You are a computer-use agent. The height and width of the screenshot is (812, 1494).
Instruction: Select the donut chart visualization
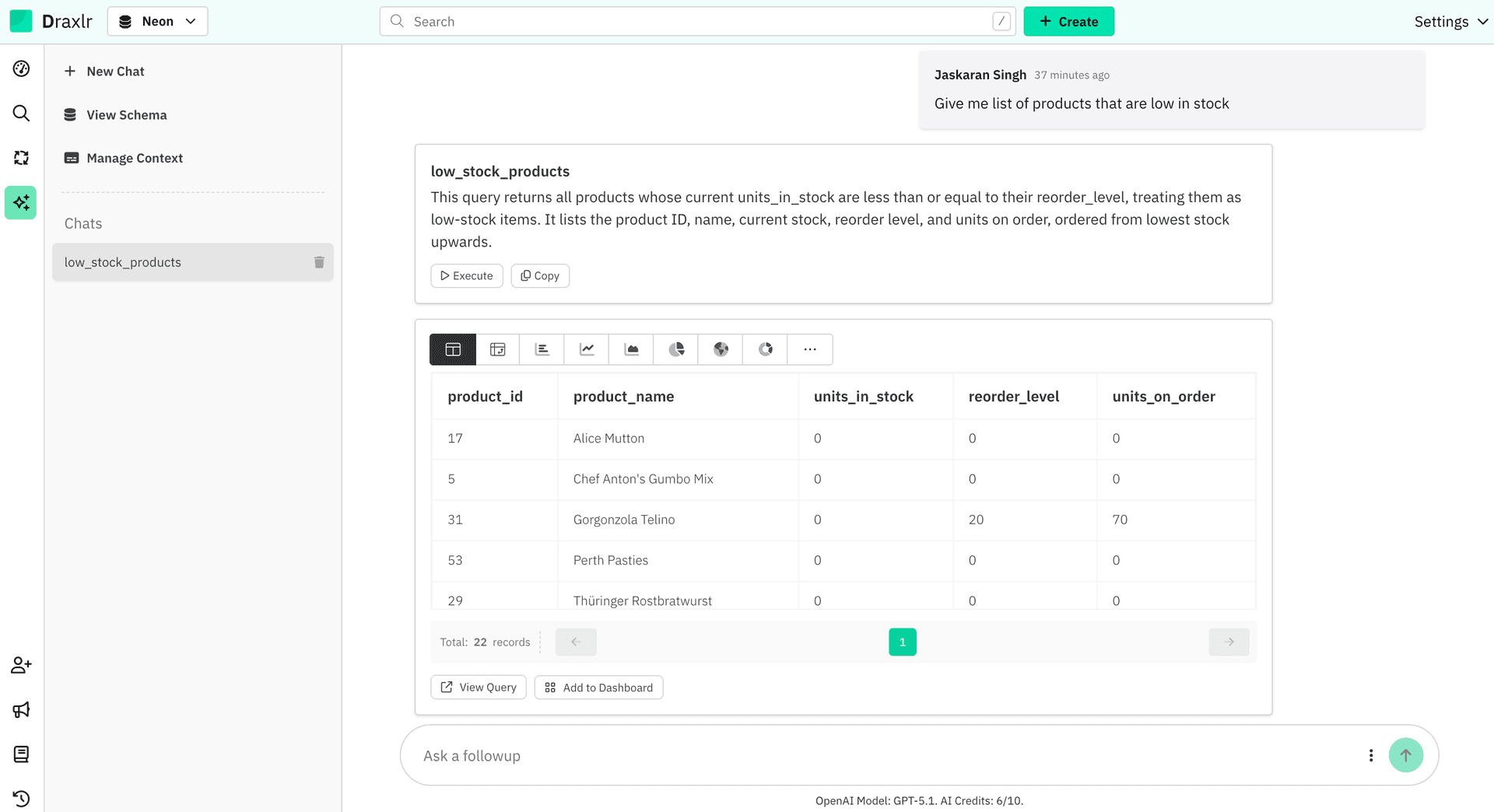[766, 350]
